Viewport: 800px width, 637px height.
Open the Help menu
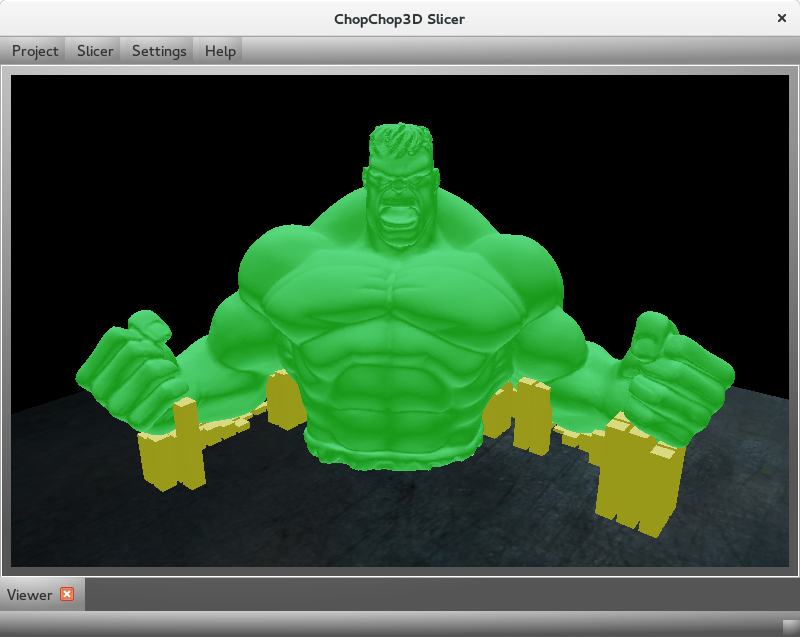coord(220,51)
